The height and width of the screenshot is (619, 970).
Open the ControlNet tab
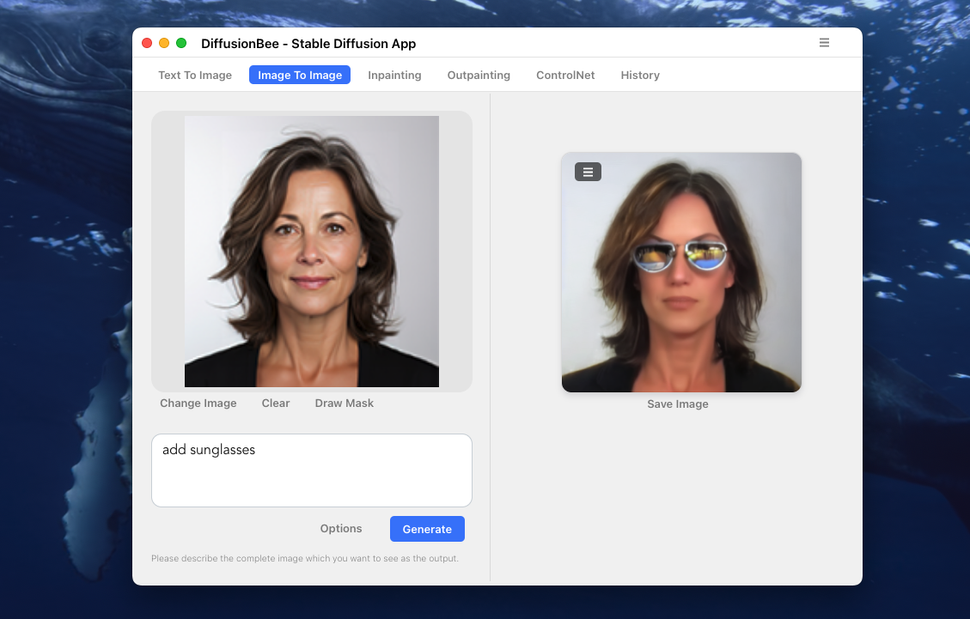click(565, 74)
